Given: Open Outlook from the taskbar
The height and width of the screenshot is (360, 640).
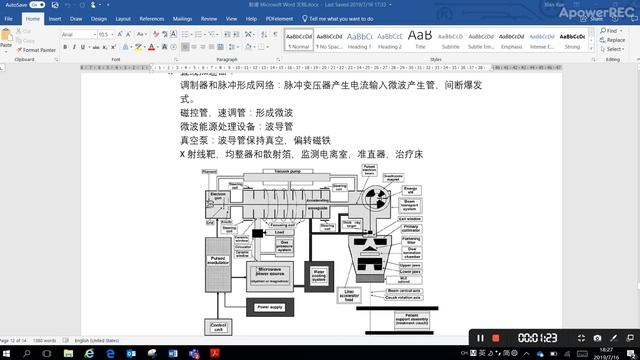Looking at the screenshot, I should (x=131, y=353).
